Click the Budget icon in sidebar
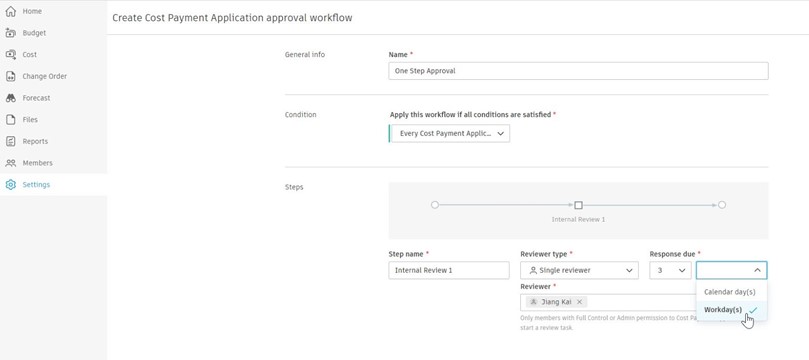This screenshot has width=809, height=360. pos(10,33)
